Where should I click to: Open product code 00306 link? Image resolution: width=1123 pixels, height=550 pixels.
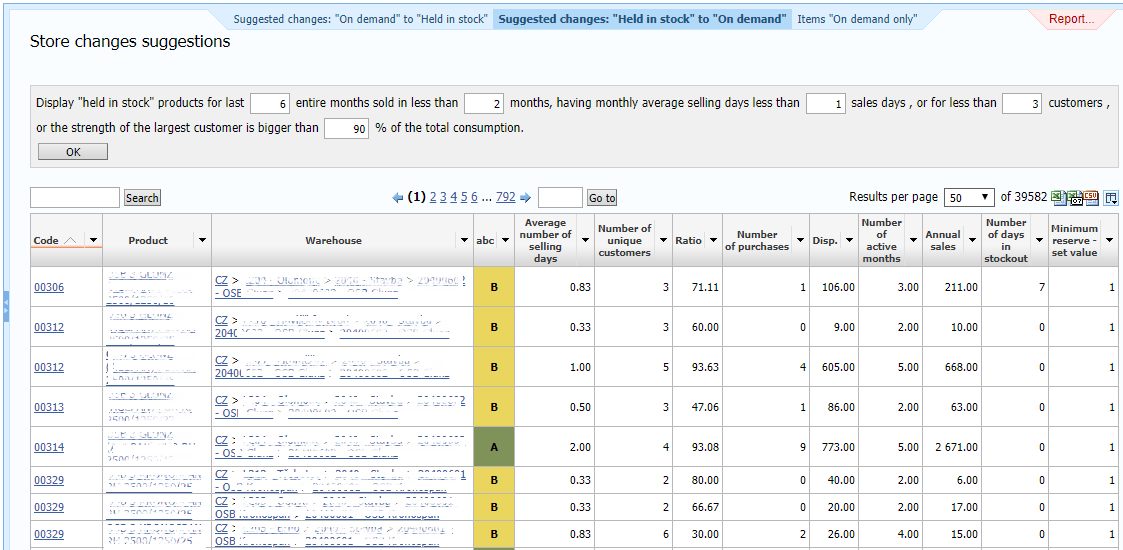pos(49,288)
